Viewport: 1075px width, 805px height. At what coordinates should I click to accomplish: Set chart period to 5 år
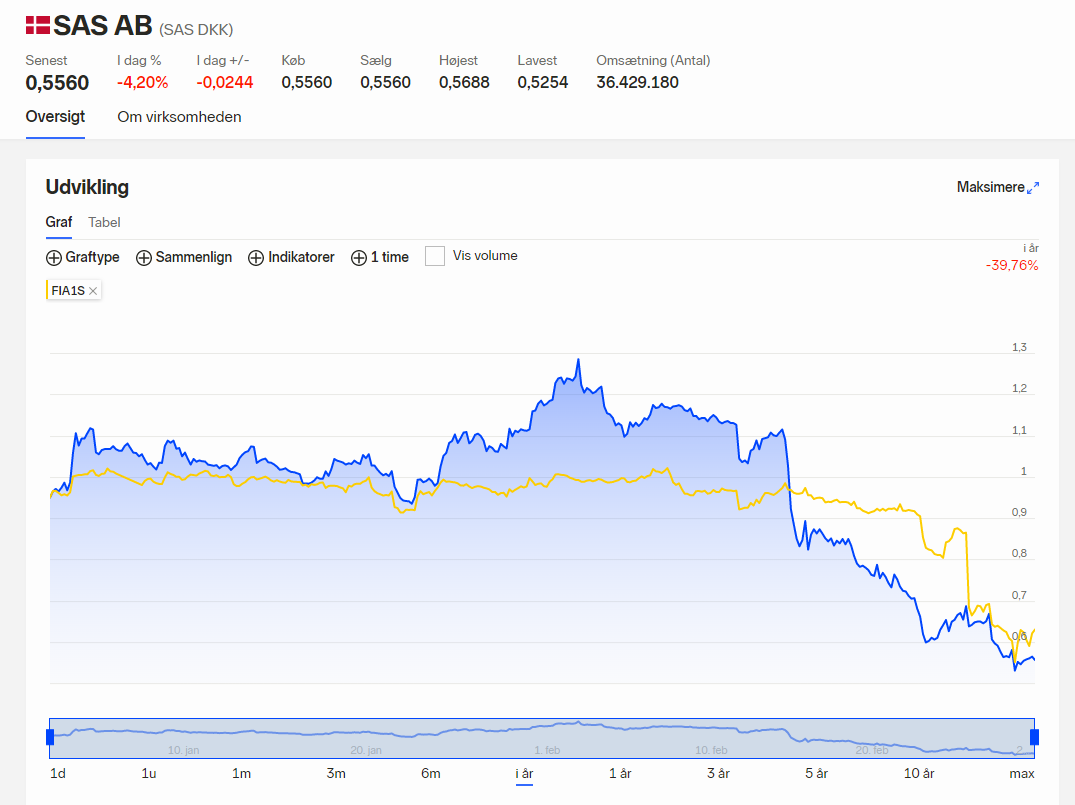[817, 773]
